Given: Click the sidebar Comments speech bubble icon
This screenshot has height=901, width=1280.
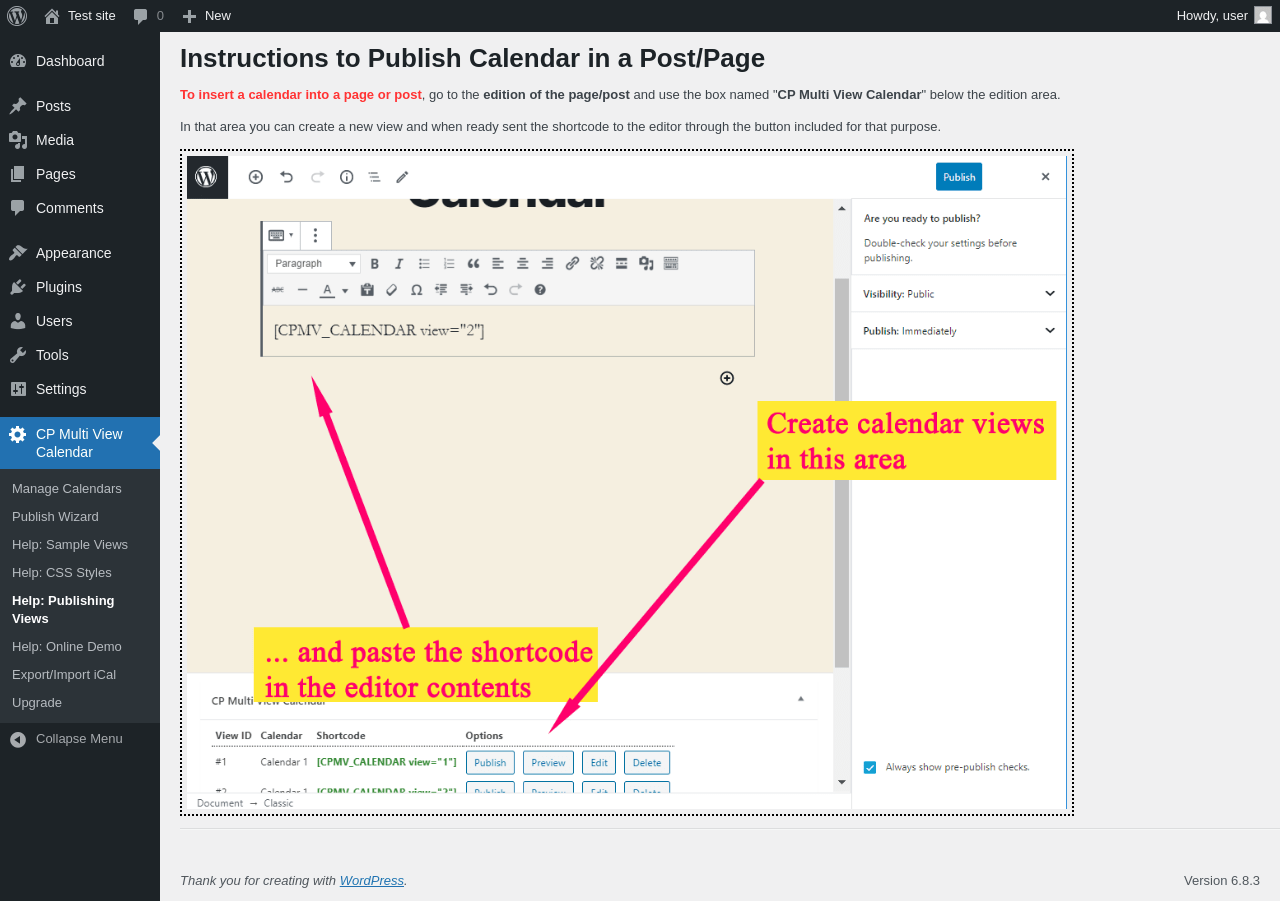Looking at the screenshot, I should pos(18,208).
